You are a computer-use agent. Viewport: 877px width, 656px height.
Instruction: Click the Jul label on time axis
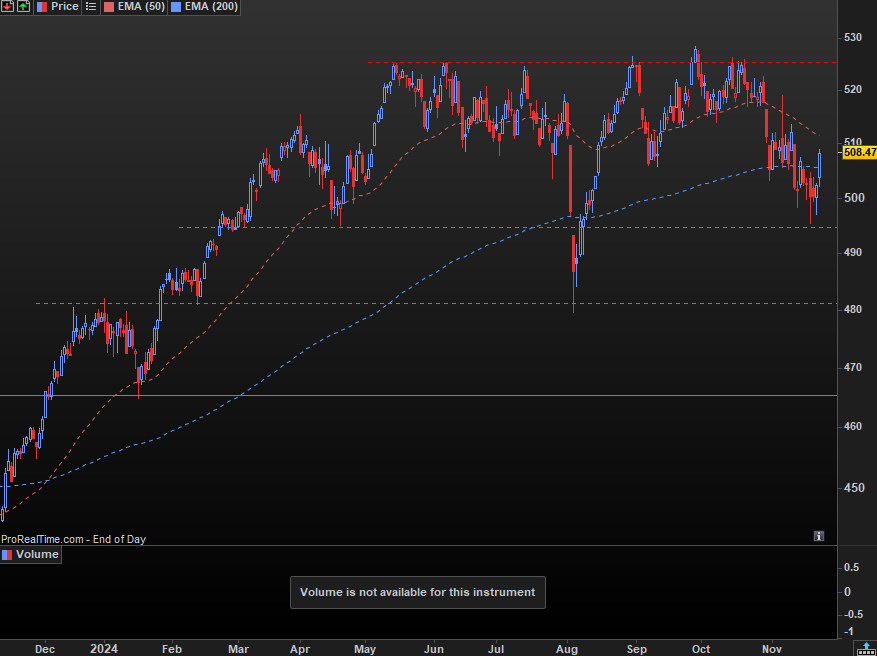click(x=496, y=649)
